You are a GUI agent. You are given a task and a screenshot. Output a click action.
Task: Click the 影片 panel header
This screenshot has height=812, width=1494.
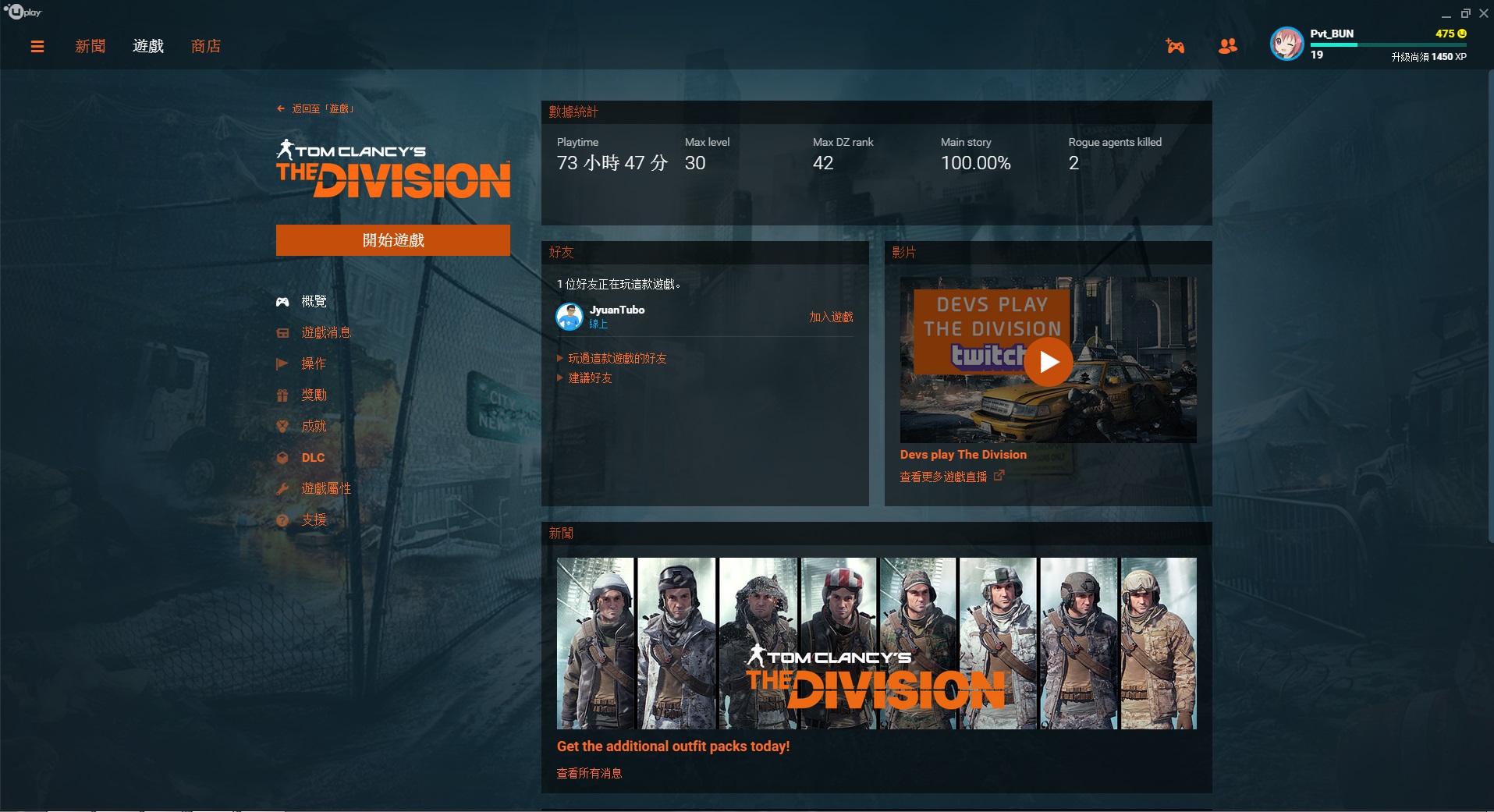coord(1049,253)
